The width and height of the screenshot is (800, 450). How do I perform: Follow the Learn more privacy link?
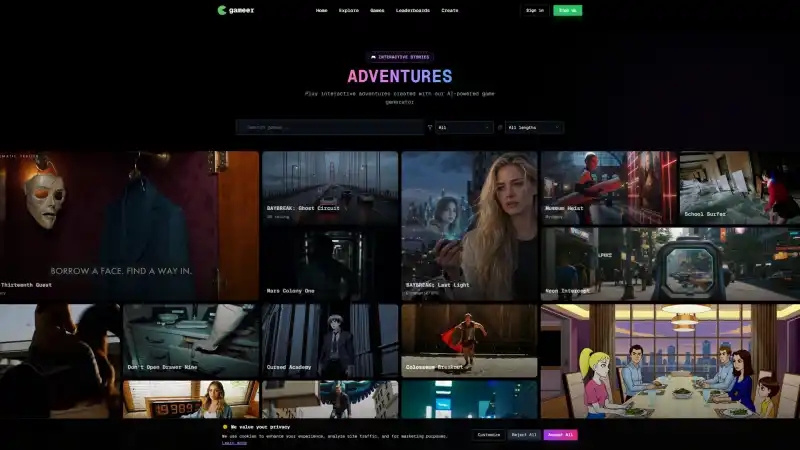[234, 443]
